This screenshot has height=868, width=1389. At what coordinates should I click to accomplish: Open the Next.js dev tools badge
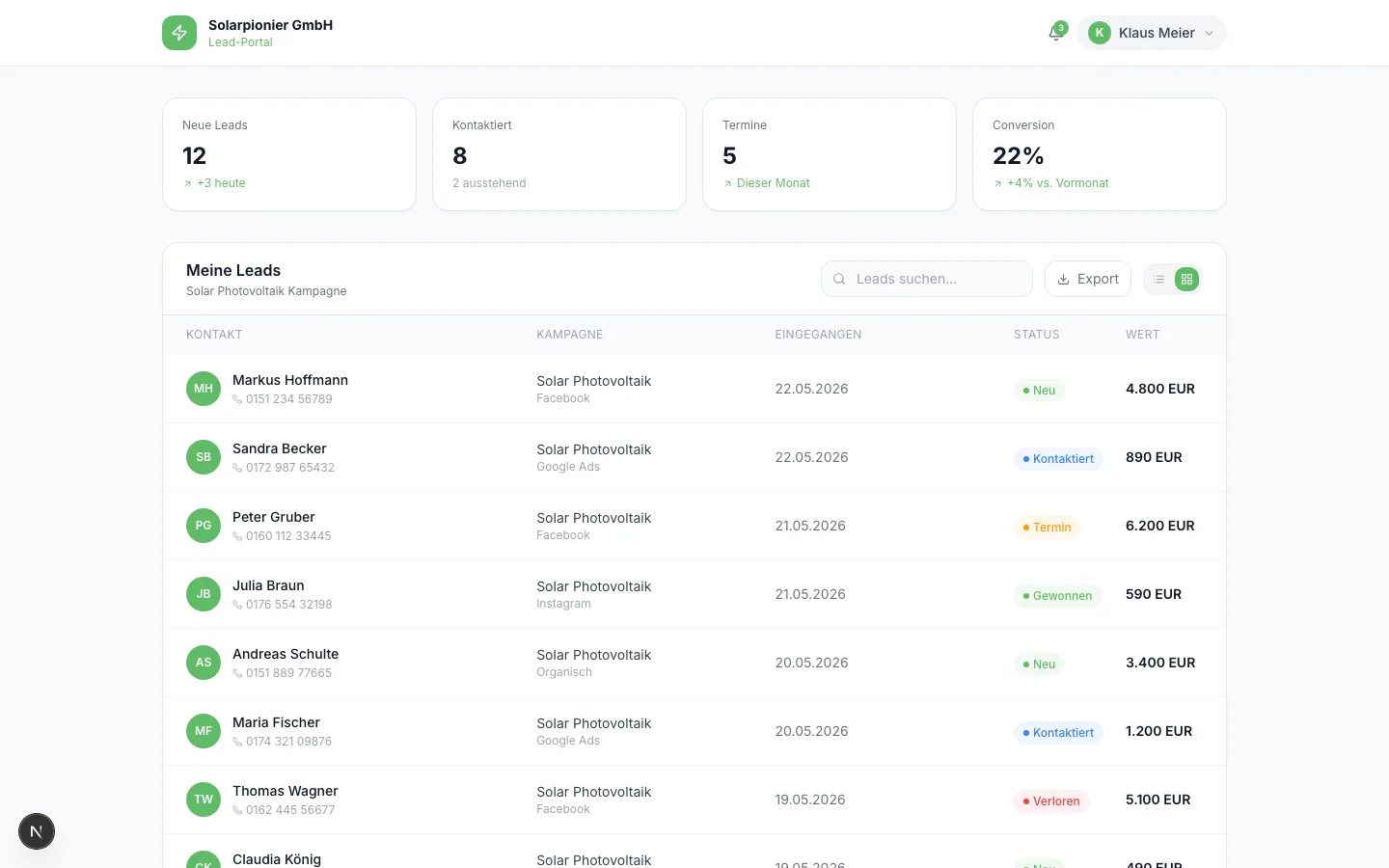(x=37, y=831)
